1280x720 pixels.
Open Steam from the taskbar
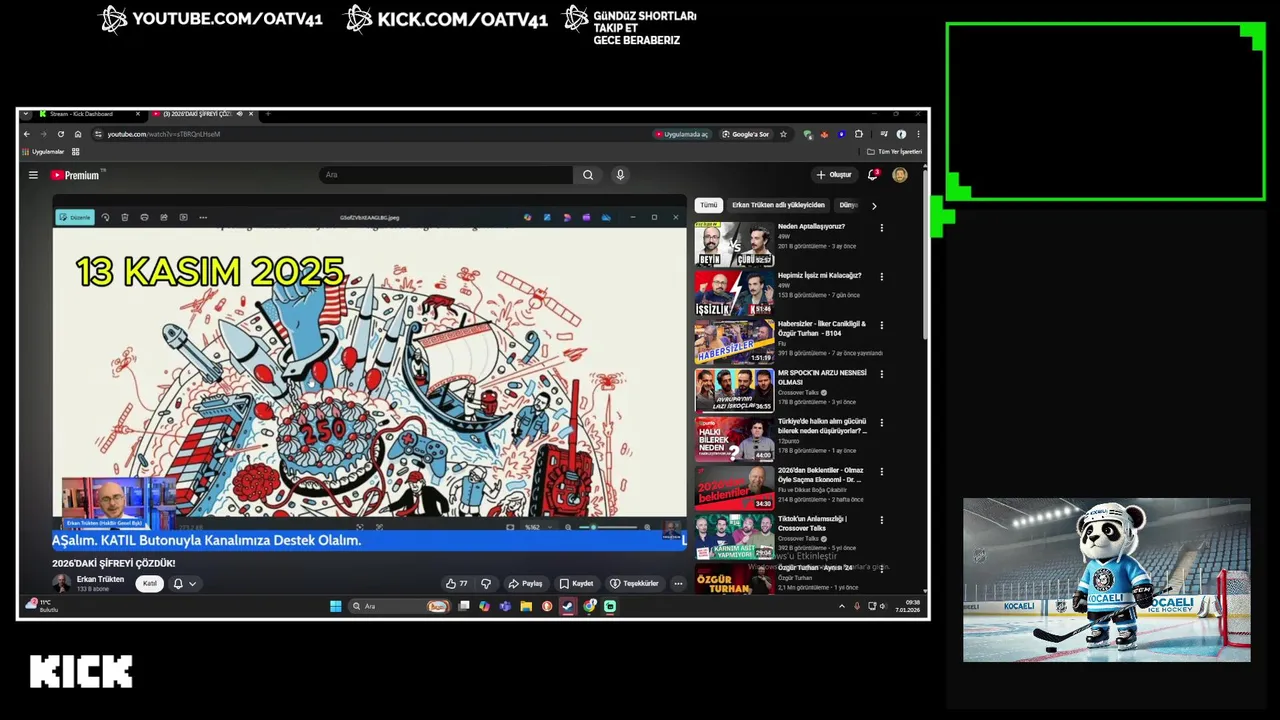click(568, 606)
